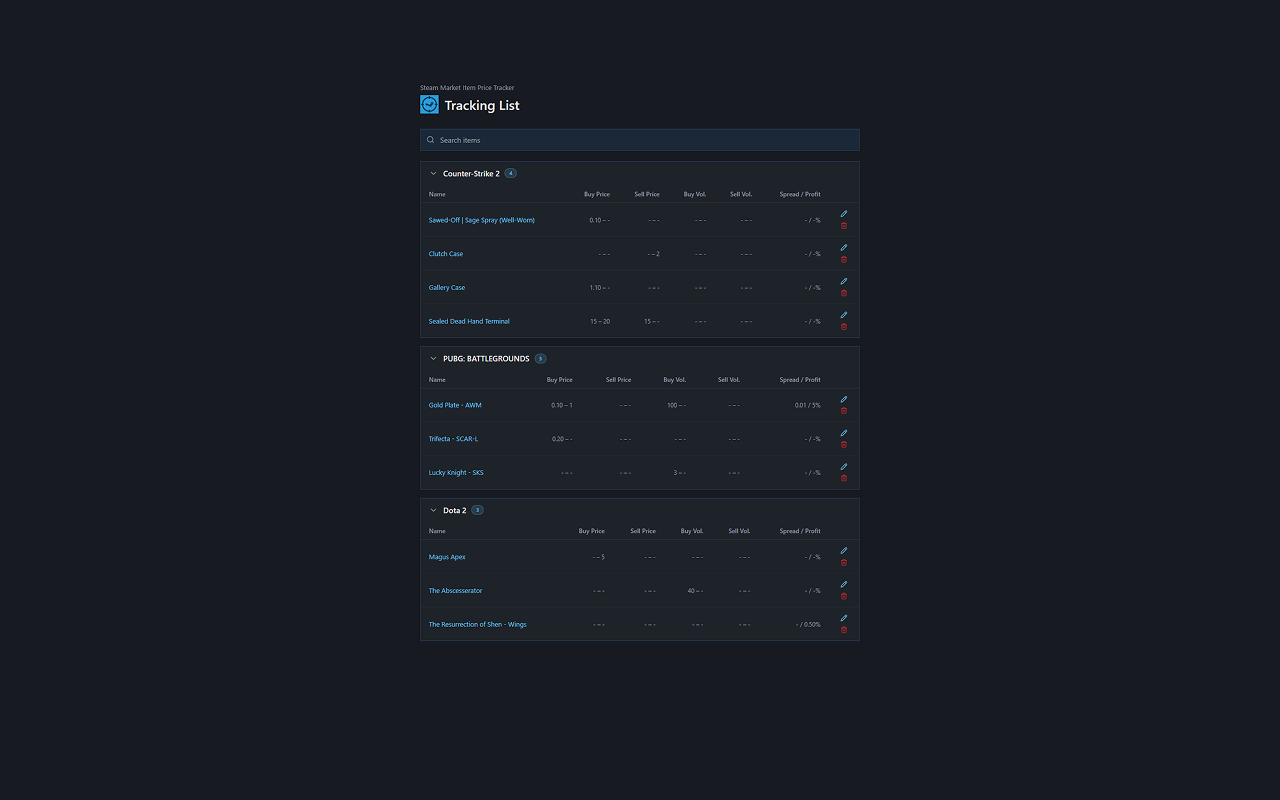
Task: Delete the Trifecta - SCAR-L entry
Action: pyautogui.click(x=844, y=445)
